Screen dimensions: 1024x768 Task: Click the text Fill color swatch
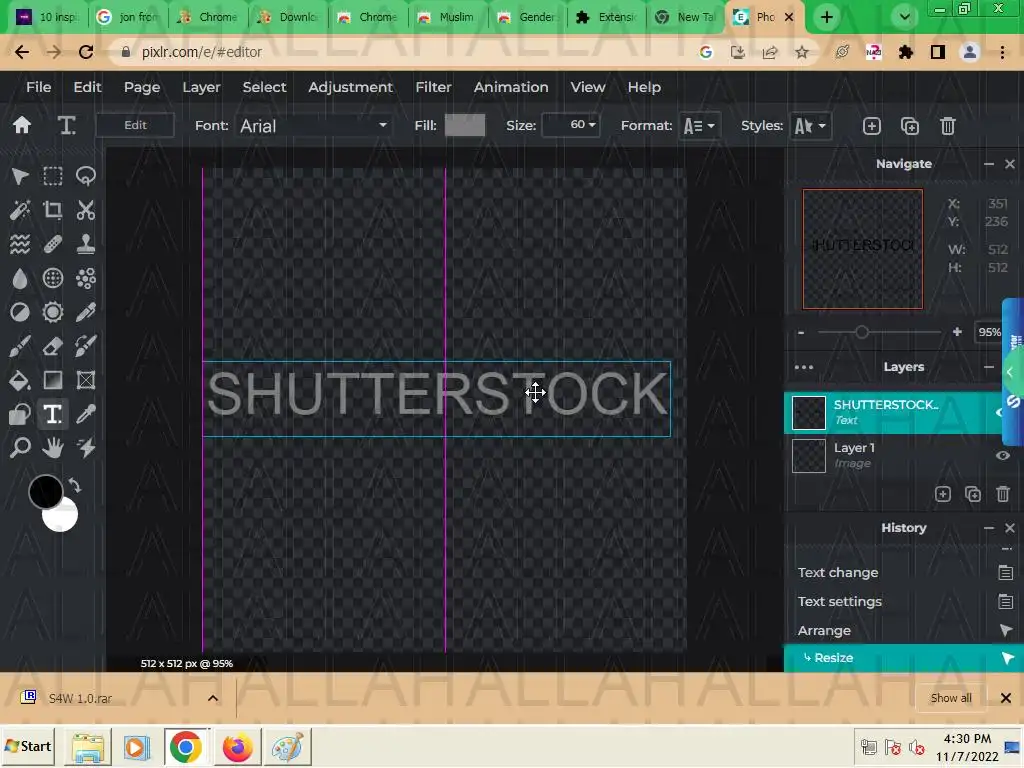(465, 125)
